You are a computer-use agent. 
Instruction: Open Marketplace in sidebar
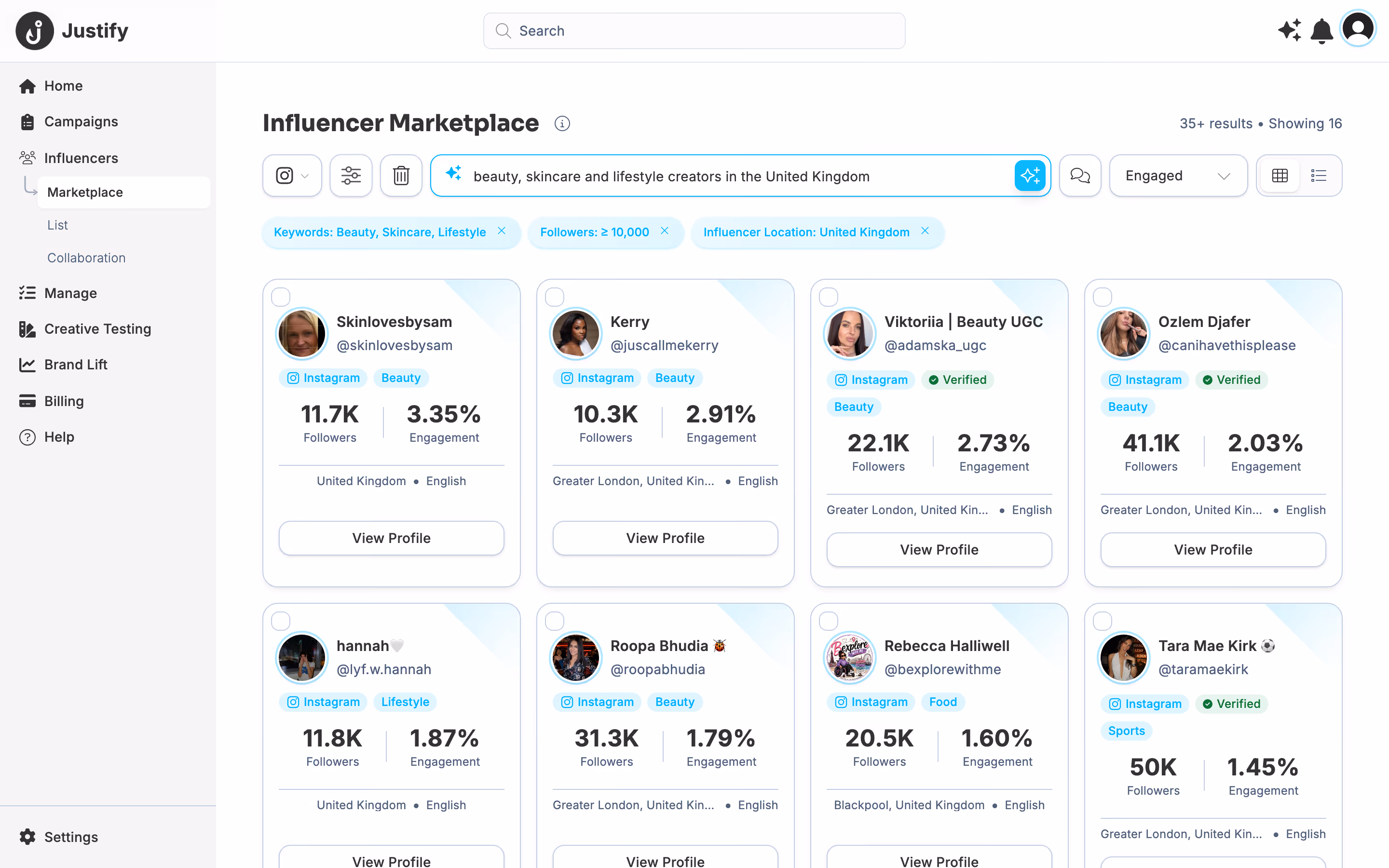click(123, 192)
